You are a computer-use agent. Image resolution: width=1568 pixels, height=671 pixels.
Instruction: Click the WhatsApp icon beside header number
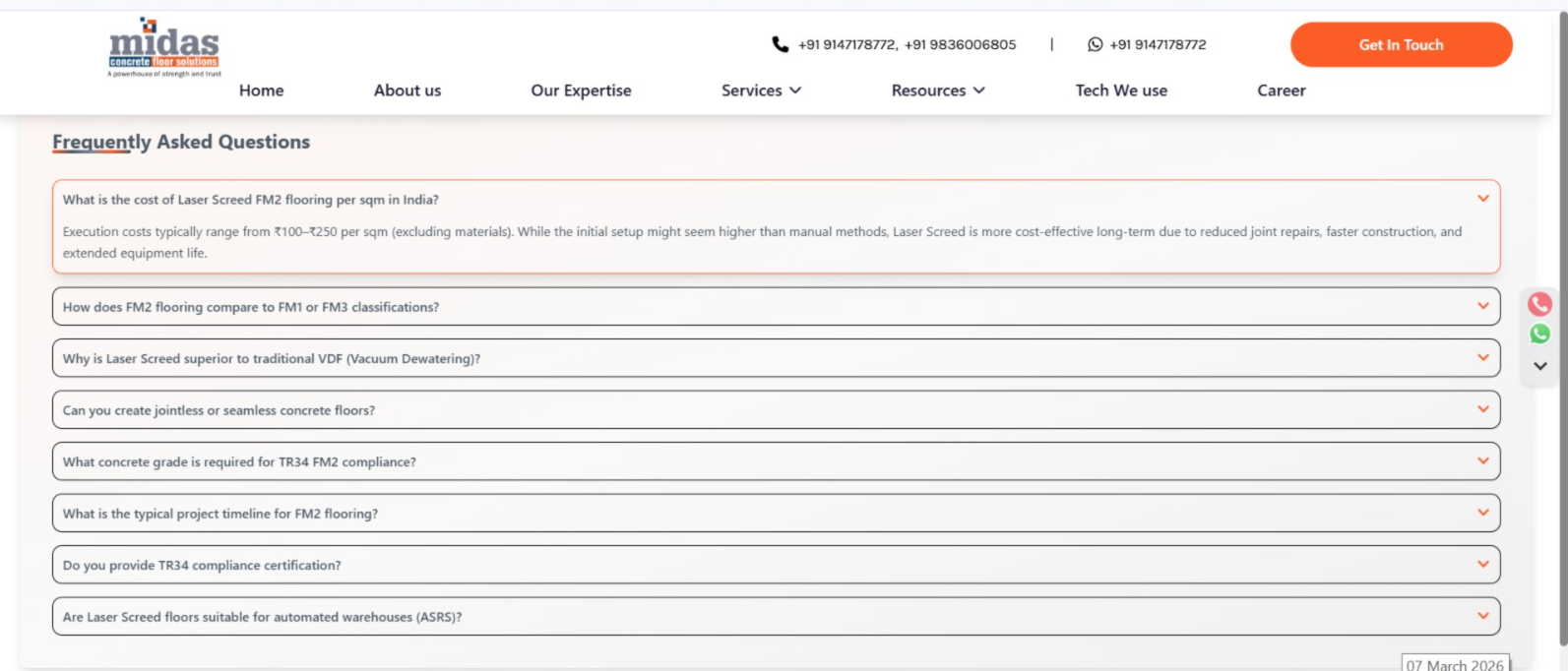pyautogui.click(x=1095, y=44)
